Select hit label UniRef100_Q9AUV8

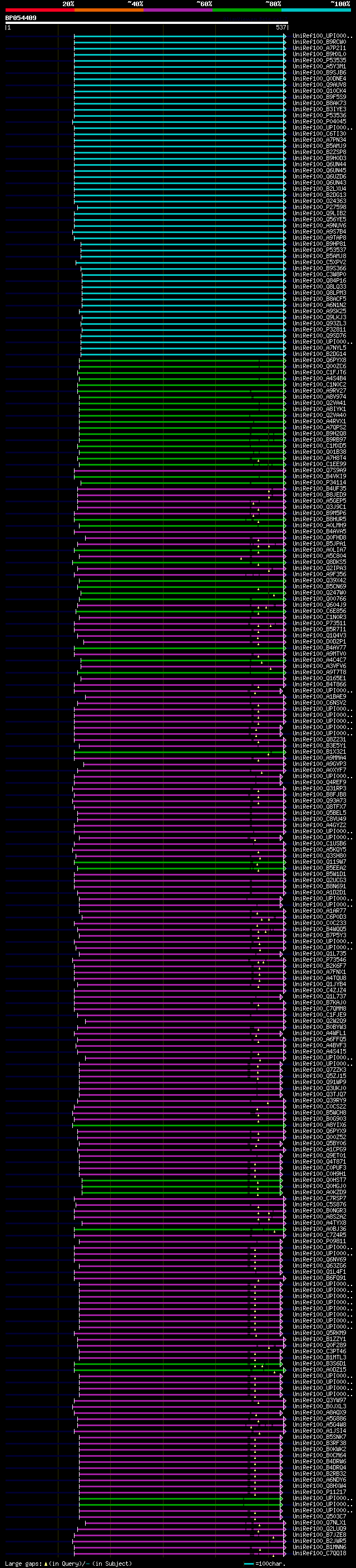[x=319, y=85]
